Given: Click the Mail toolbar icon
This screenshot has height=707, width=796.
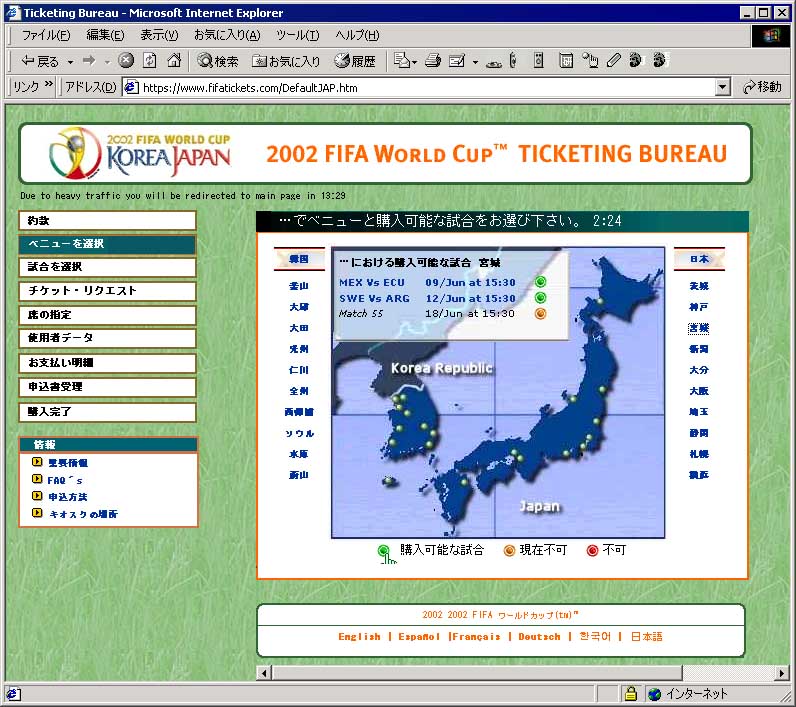Looking at the screenshot, I should coord(403,60).
